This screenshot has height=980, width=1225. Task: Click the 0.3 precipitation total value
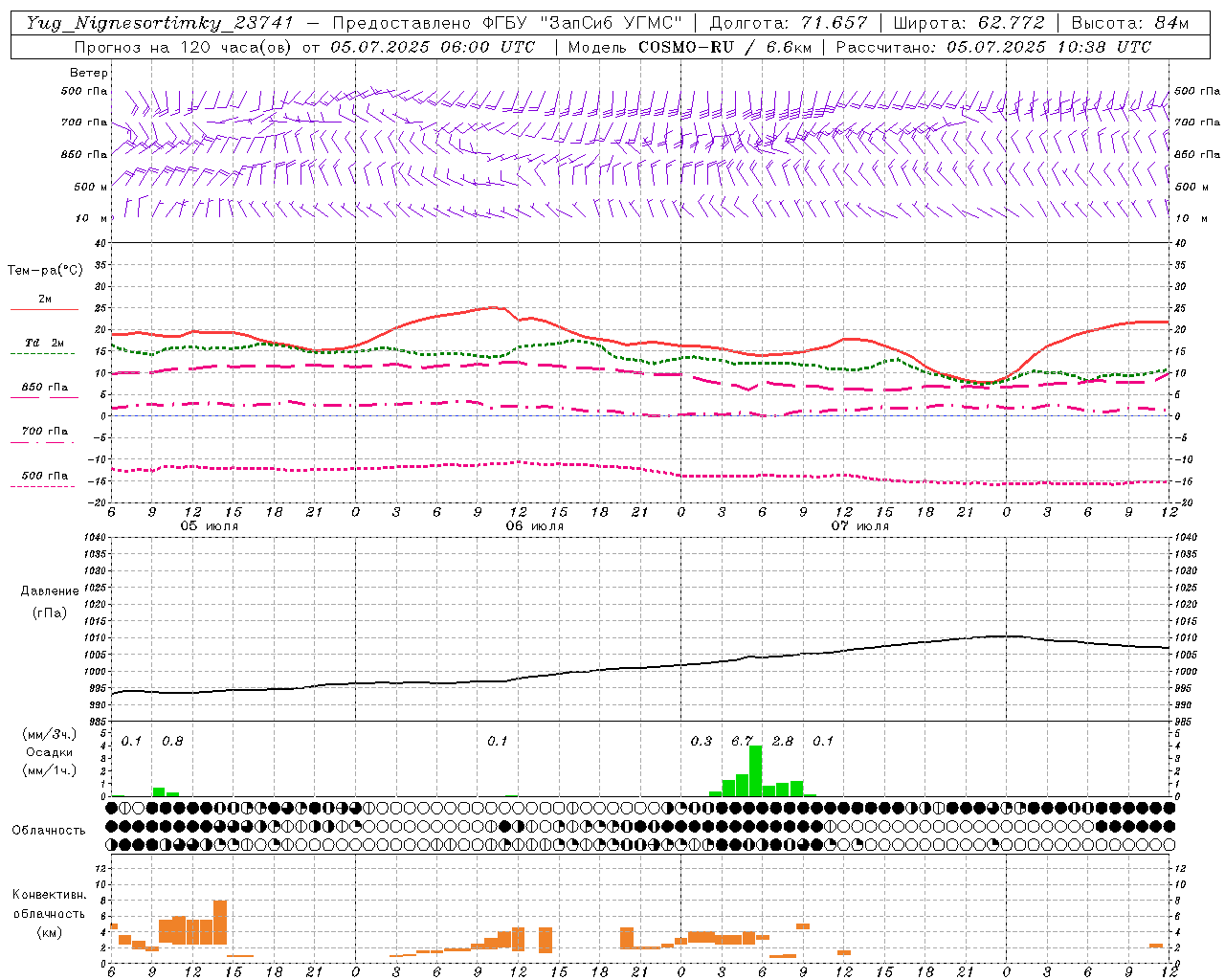[x=702, y=741]
